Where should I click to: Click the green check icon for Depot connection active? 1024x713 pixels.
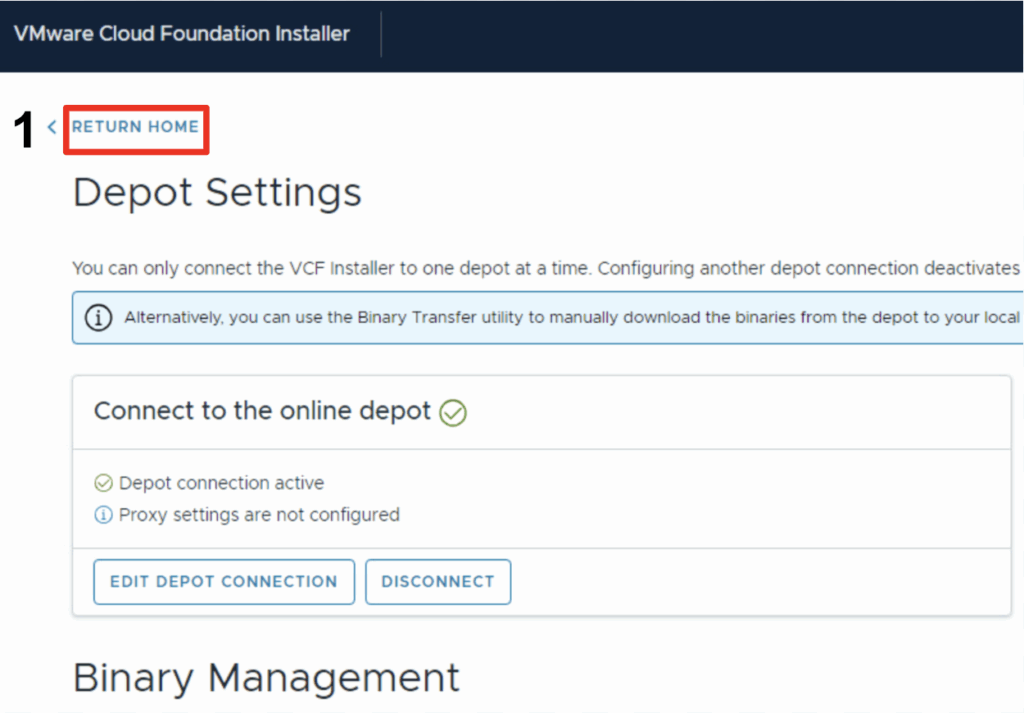coord(103,484)
